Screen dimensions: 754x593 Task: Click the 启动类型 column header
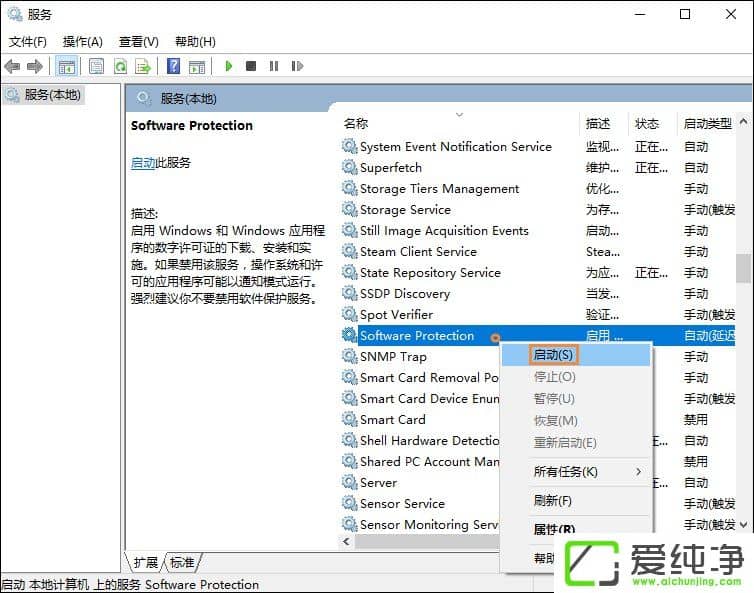[x=707, y=123]
